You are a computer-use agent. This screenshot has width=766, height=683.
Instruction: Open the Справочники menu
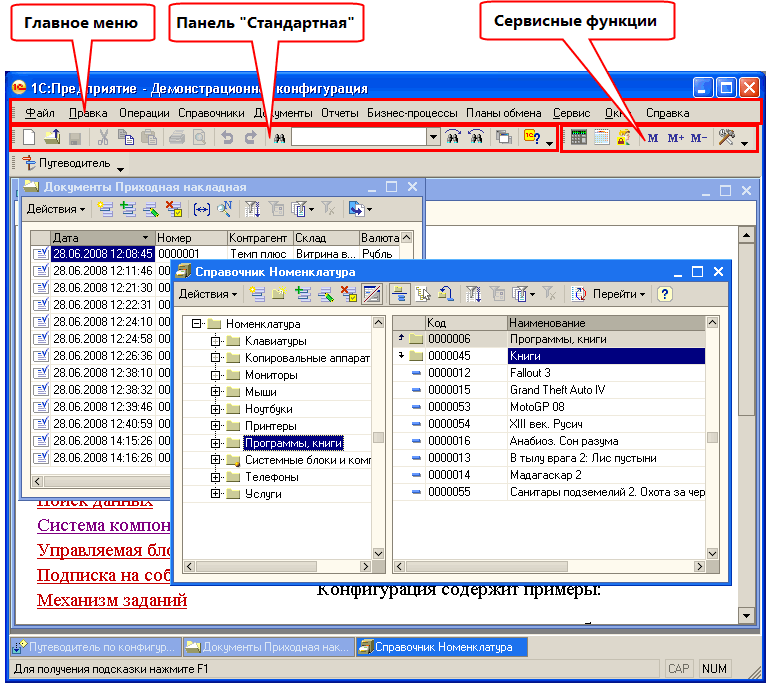click(x=211, y=113)
